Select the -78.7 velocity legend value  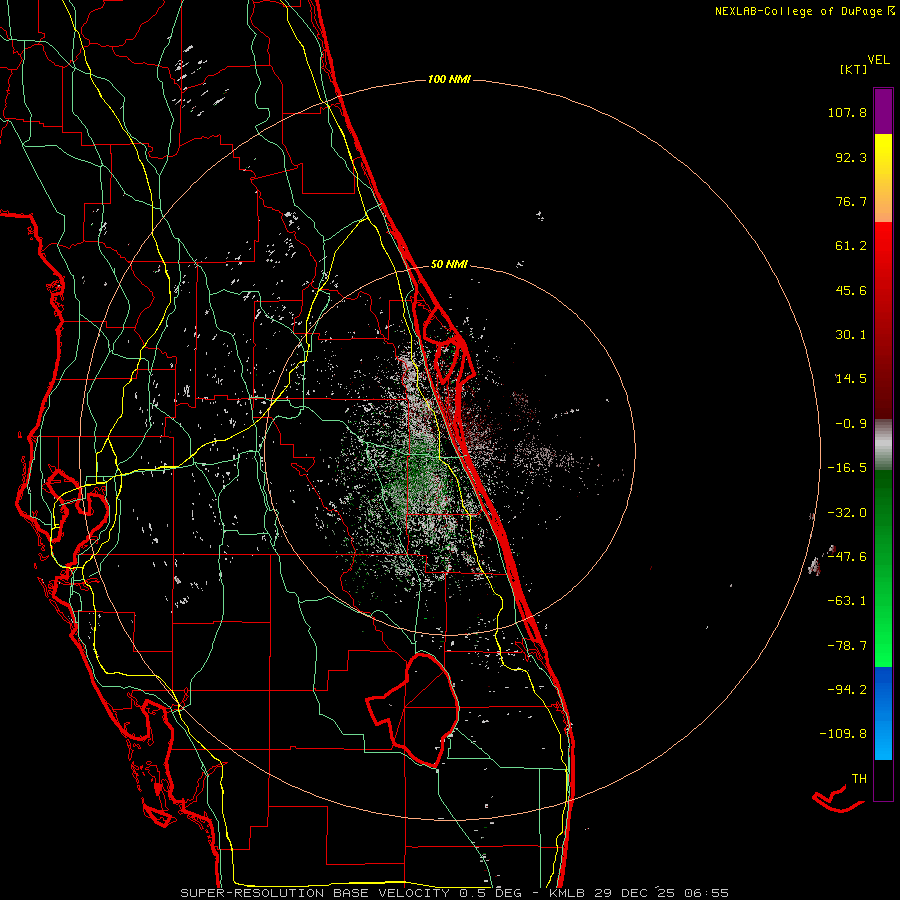(x=847, y=646)
